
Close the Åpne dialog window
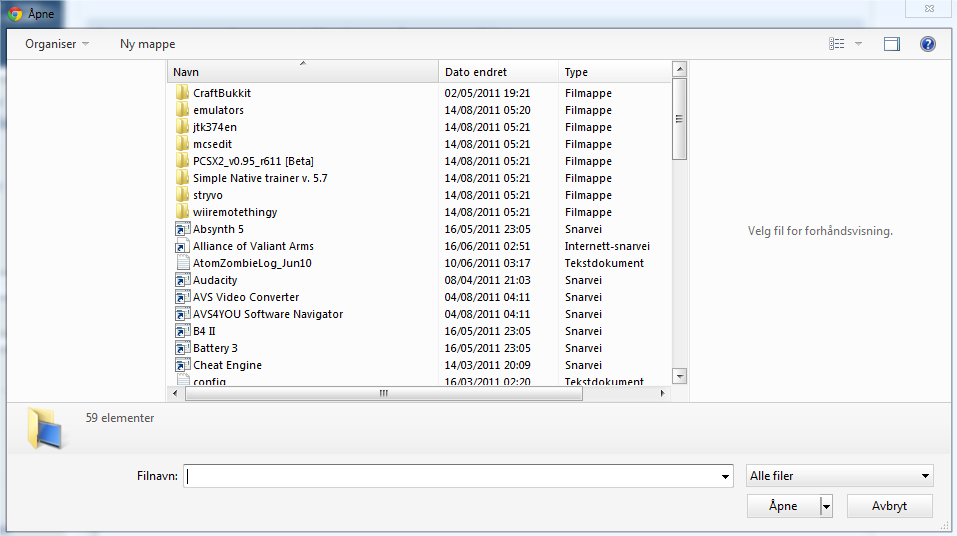(929, 9)
